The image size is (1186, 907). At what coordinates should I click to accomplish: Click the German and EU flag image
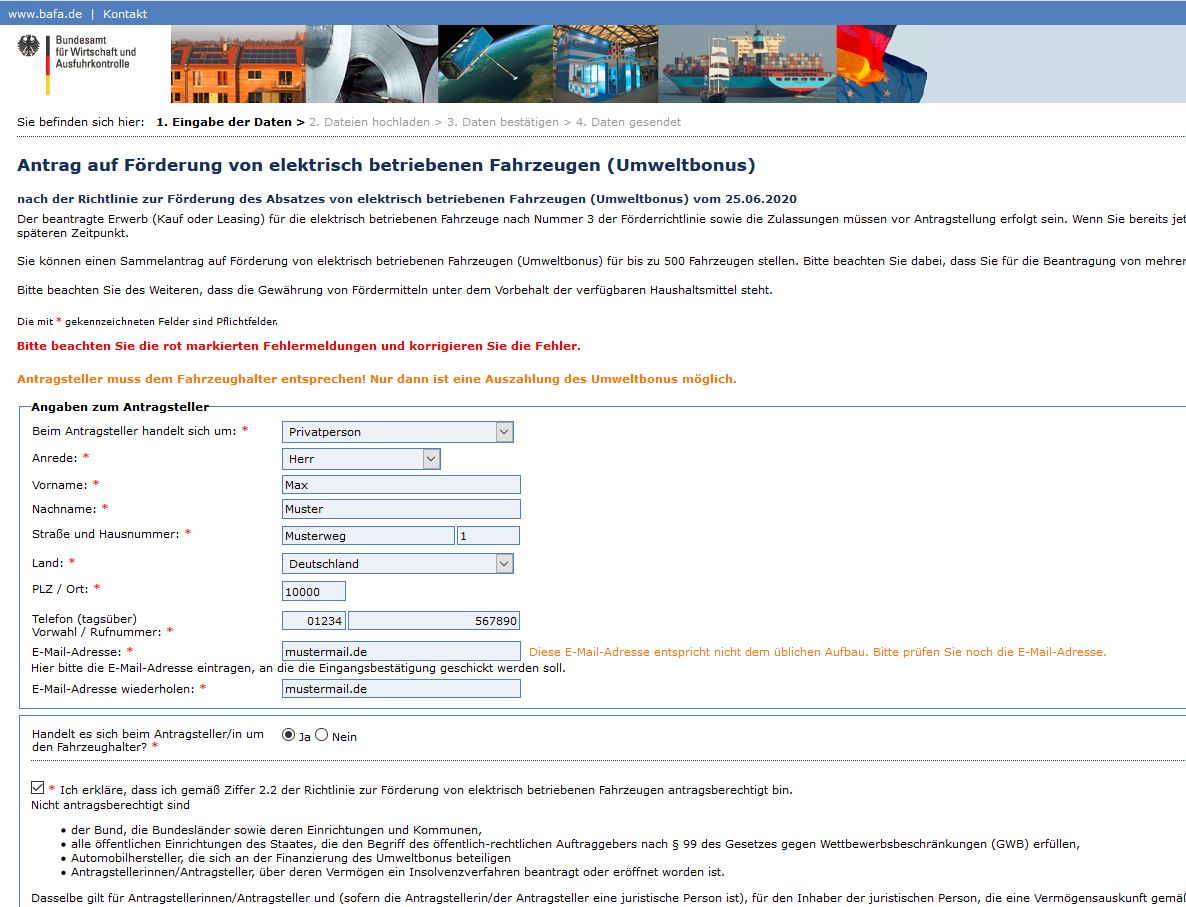(880, 64)
